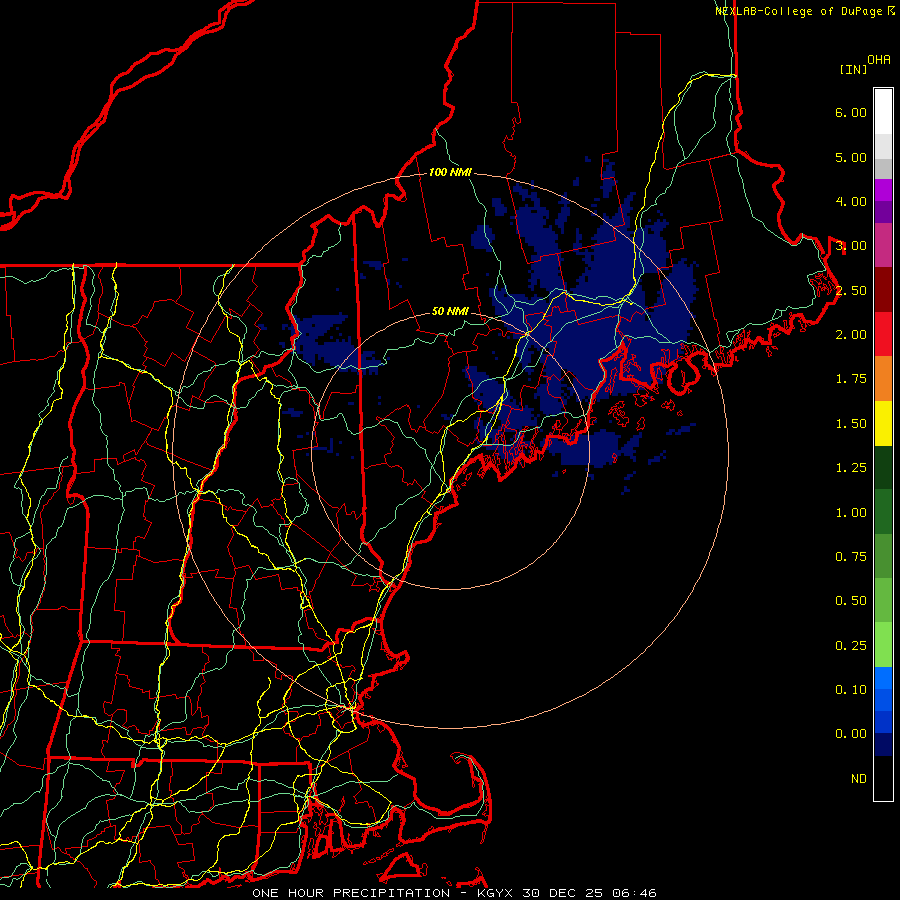The image size is (900, 900).
Task: Pick the yellow legend swatch
Action: (883, 423)
